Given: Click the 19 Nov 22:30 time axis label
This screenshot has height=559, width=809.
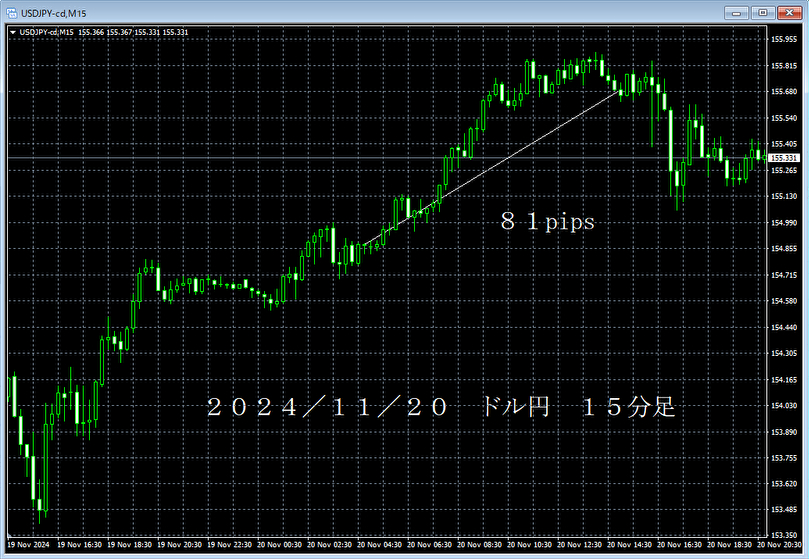Looking at the screenshot, I should point(230,545).
